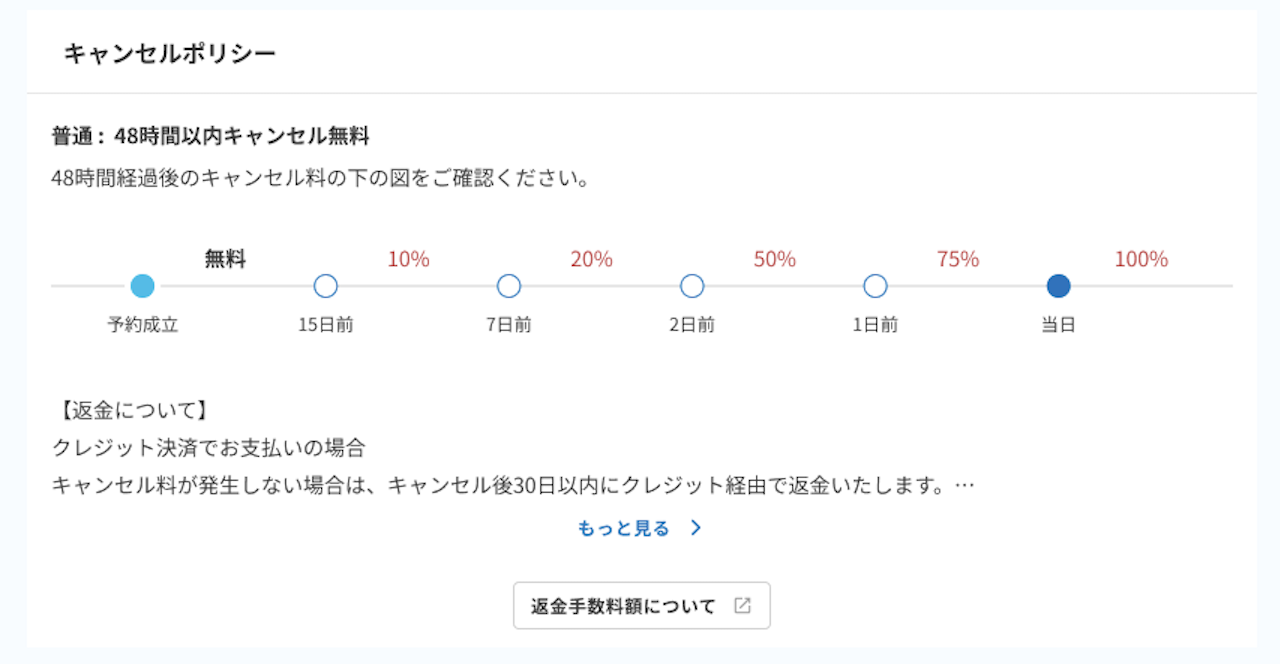This screenshot has height=664, width=1280.
Task: Click the 7日前 circle on the timeline
Action: (508, 286)
